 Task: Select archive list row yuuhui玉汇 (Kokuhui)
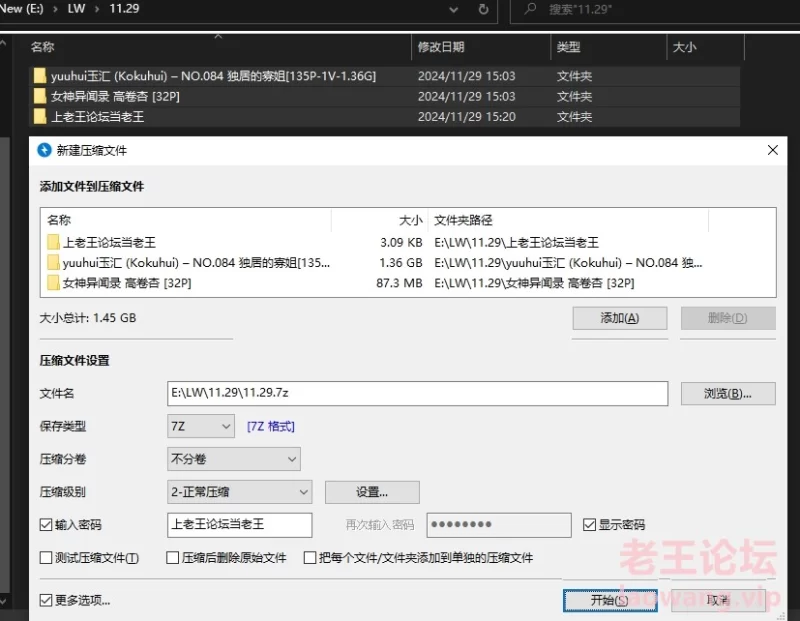[408, 262]
